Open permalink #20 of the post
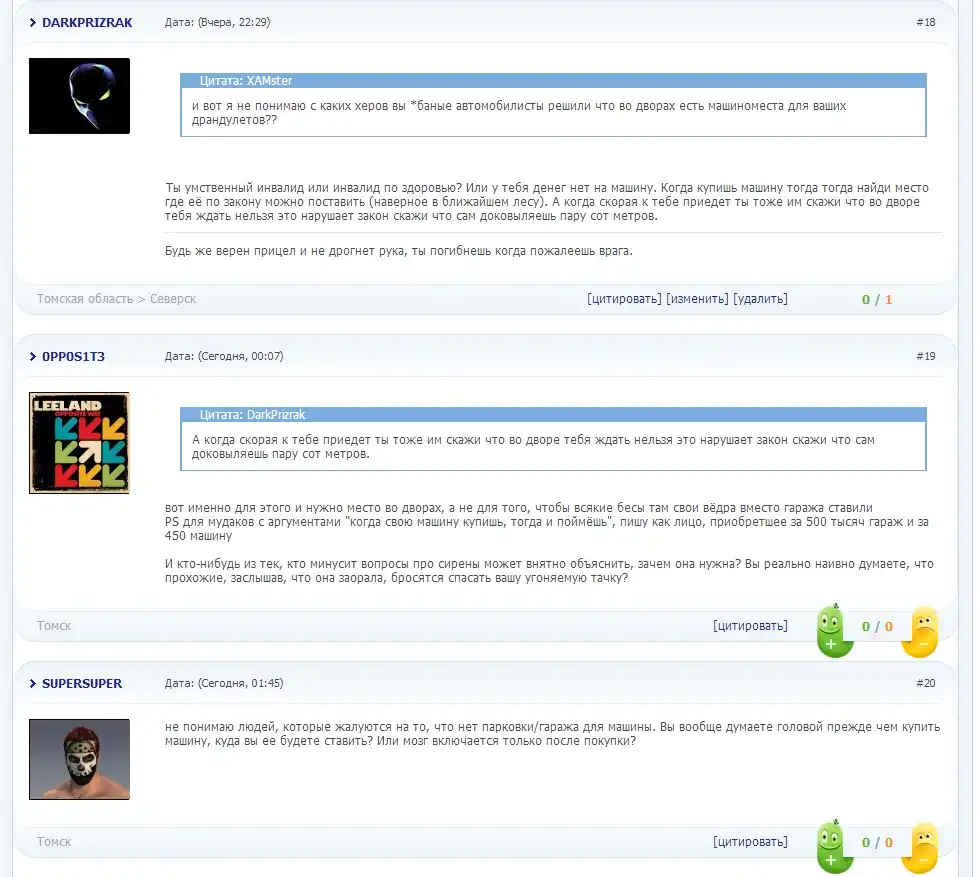 coord(925,684)
